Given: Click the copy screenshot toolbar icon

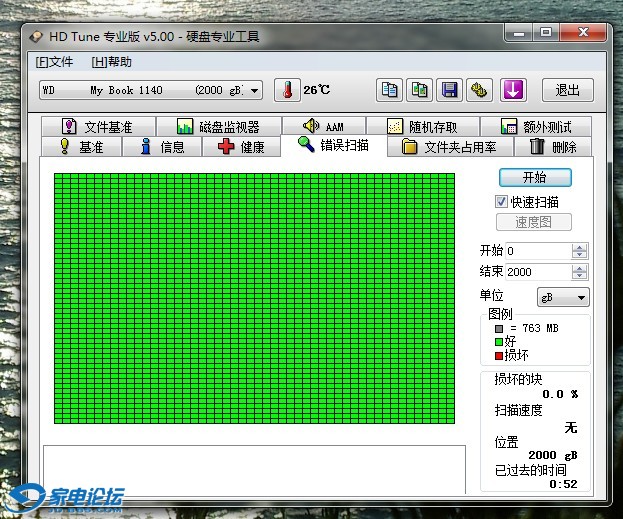Looking at the screenshot, I should tap(420, 90).
